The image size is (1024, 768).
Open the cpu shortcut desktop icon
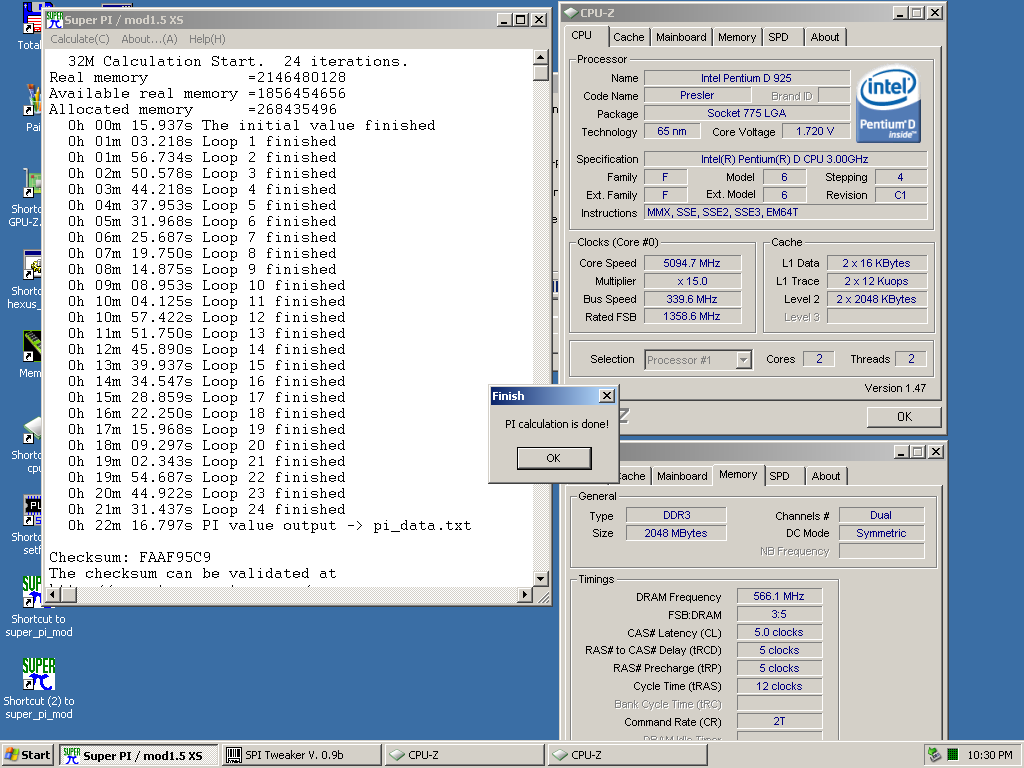(32, 430)
